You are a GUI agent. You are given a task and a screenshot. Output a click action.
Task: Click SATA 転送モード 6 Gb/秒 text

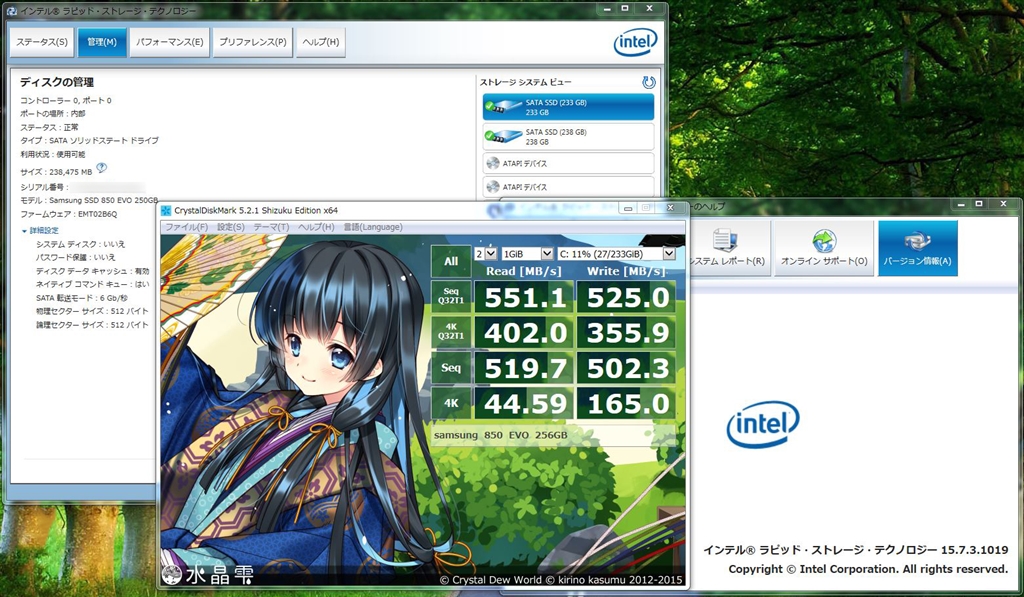[x=82, y=298]
